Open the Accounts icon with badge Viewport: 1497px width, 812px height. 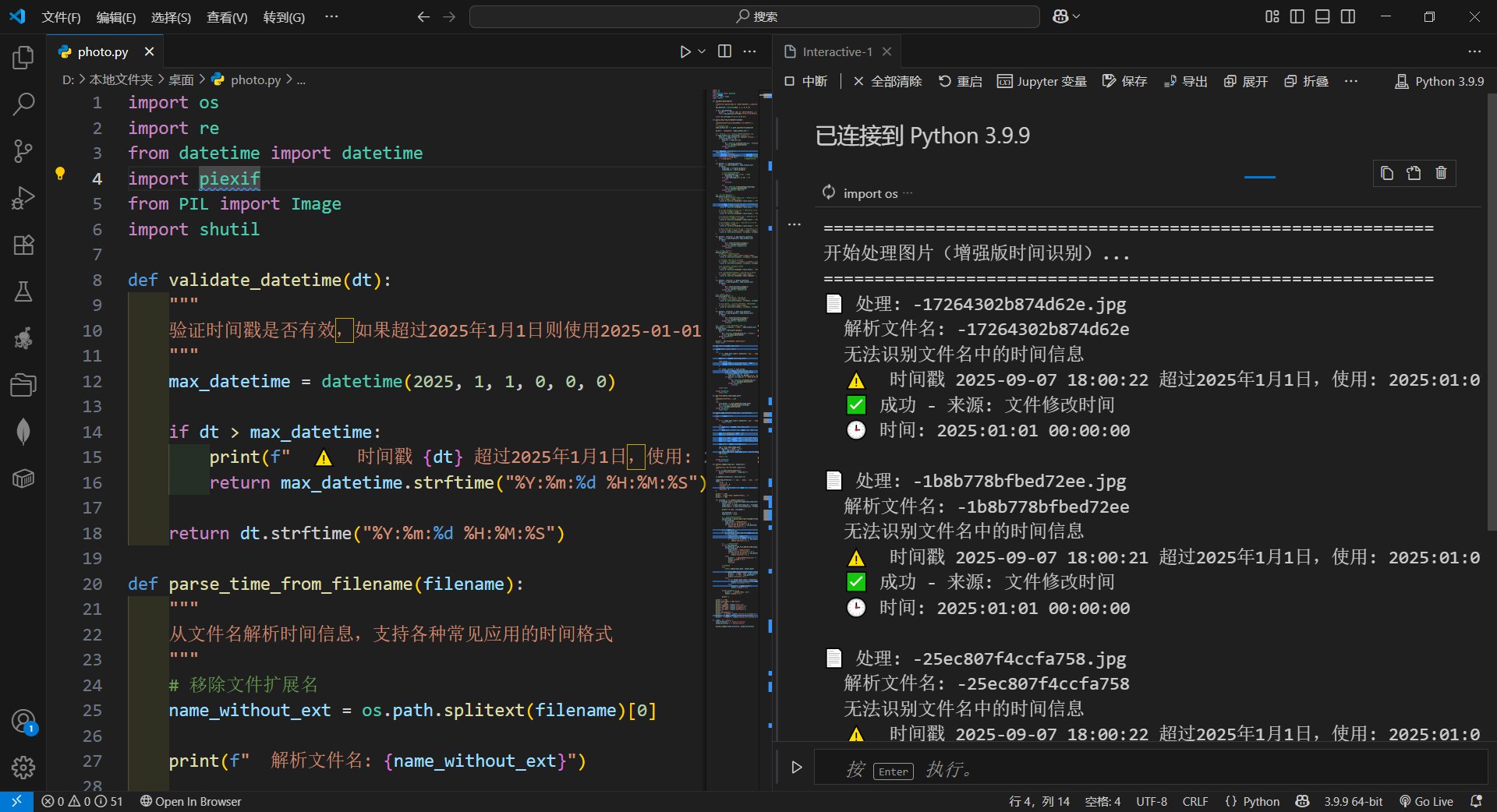[x=23, y=722]
